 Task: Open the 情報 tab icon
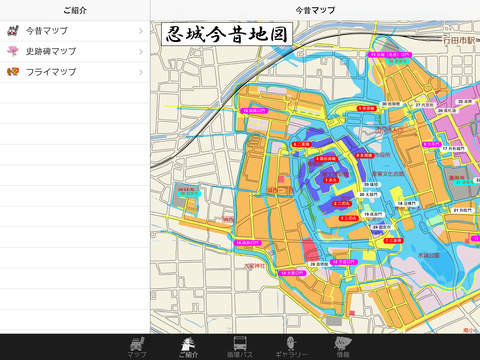tap(343, 347)
